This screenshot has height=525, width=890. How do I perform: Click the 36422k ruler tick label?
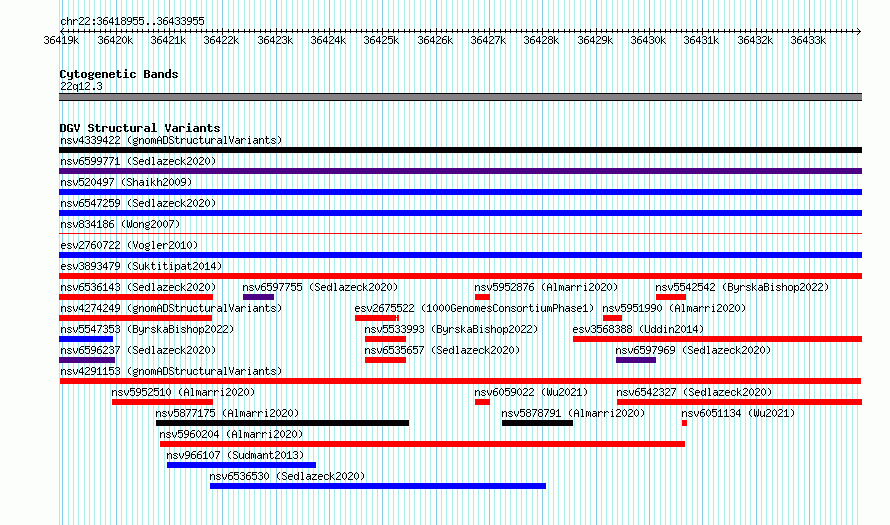(x=221, y=40)
